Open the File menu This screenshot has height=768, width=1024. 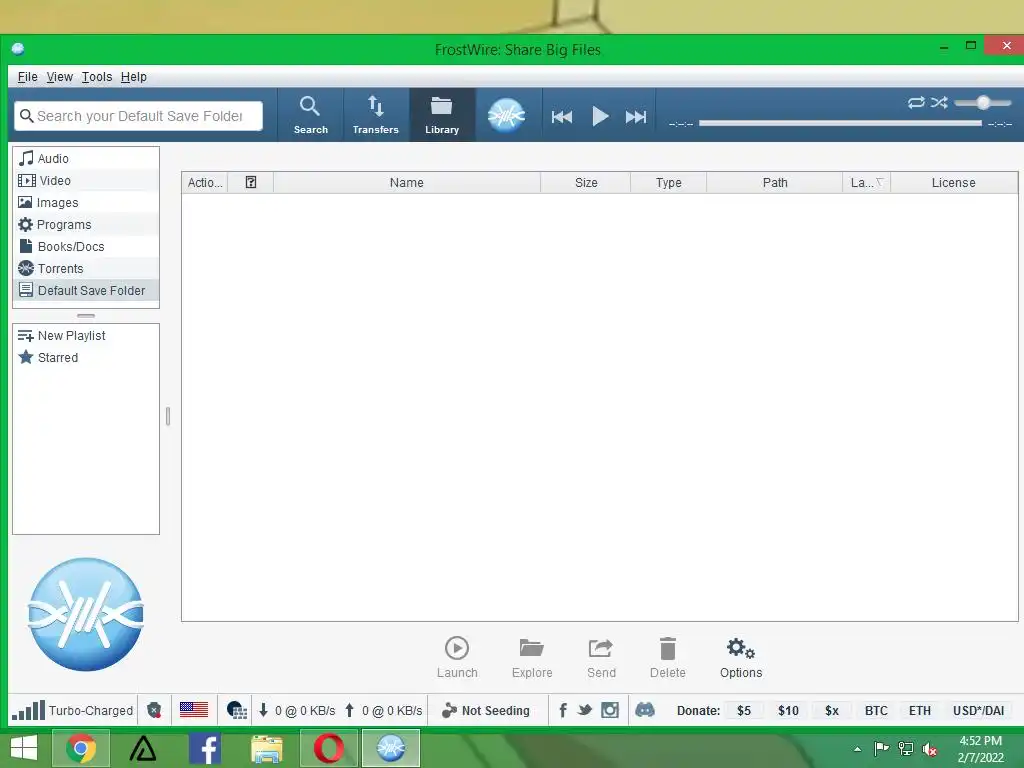point(27,77)
